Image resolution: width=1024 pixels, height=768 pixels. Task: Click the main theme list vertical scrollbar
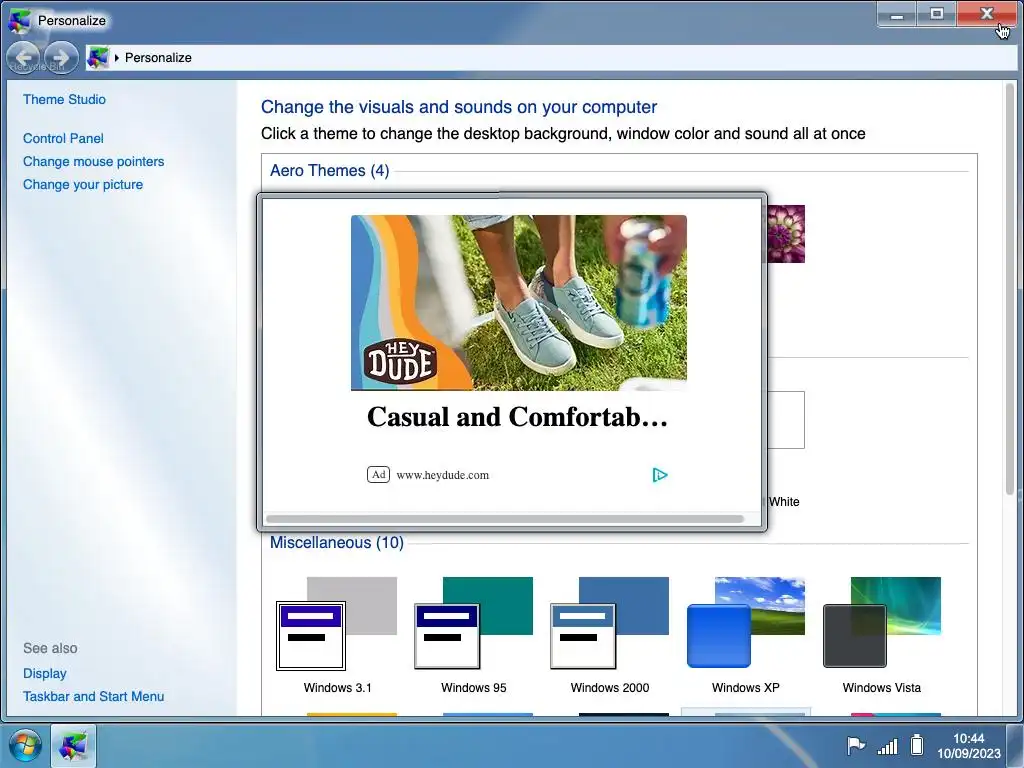click(x=1010, y=289)
